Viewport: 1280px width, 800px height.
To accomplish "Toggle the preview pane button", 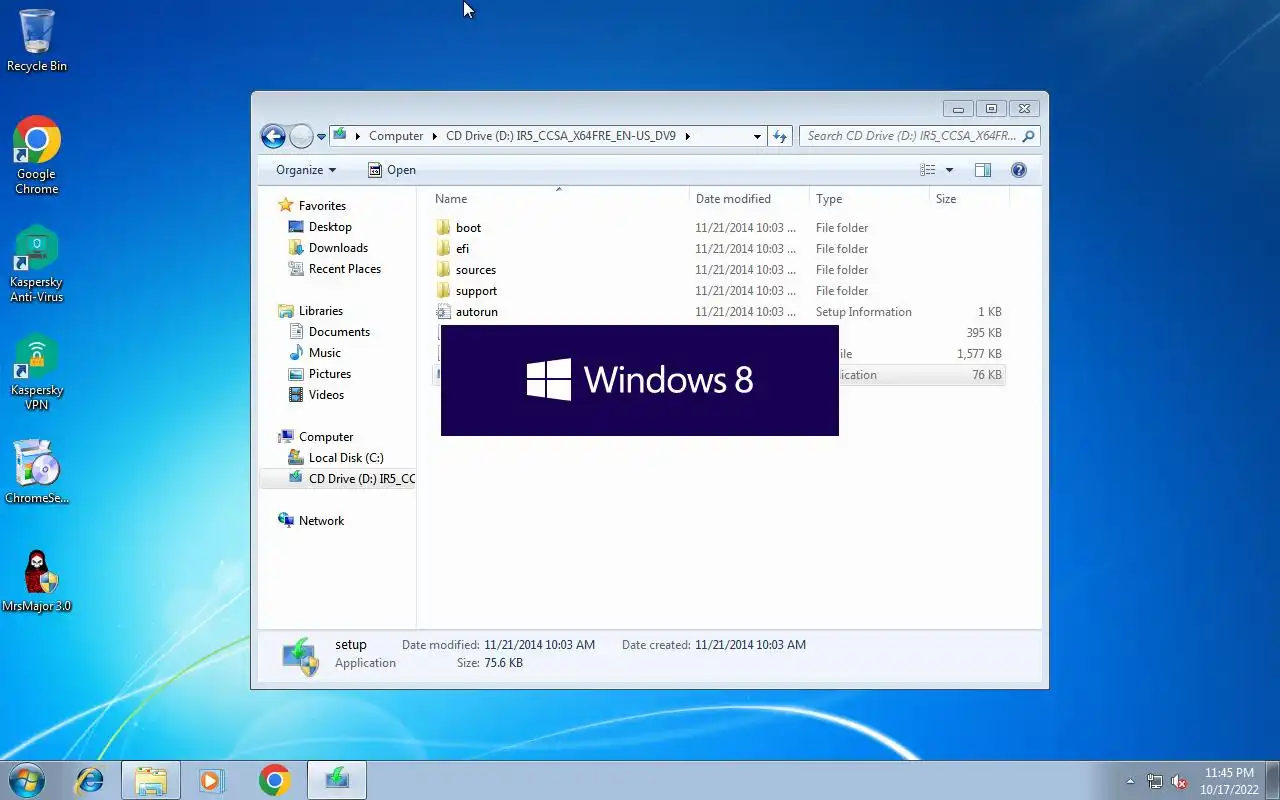I will (983, 170).
